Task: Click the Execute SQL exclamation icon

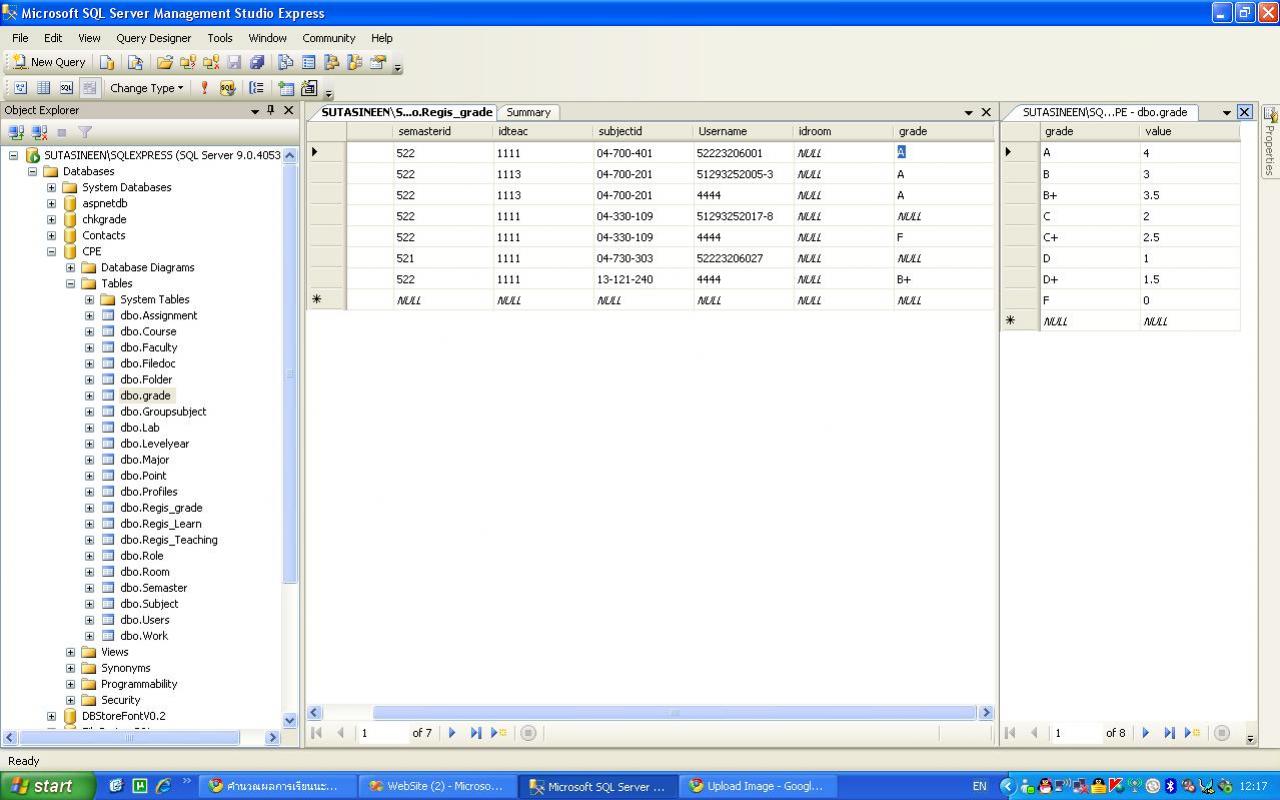Action: pyautogui.click(x=204, y=88)
